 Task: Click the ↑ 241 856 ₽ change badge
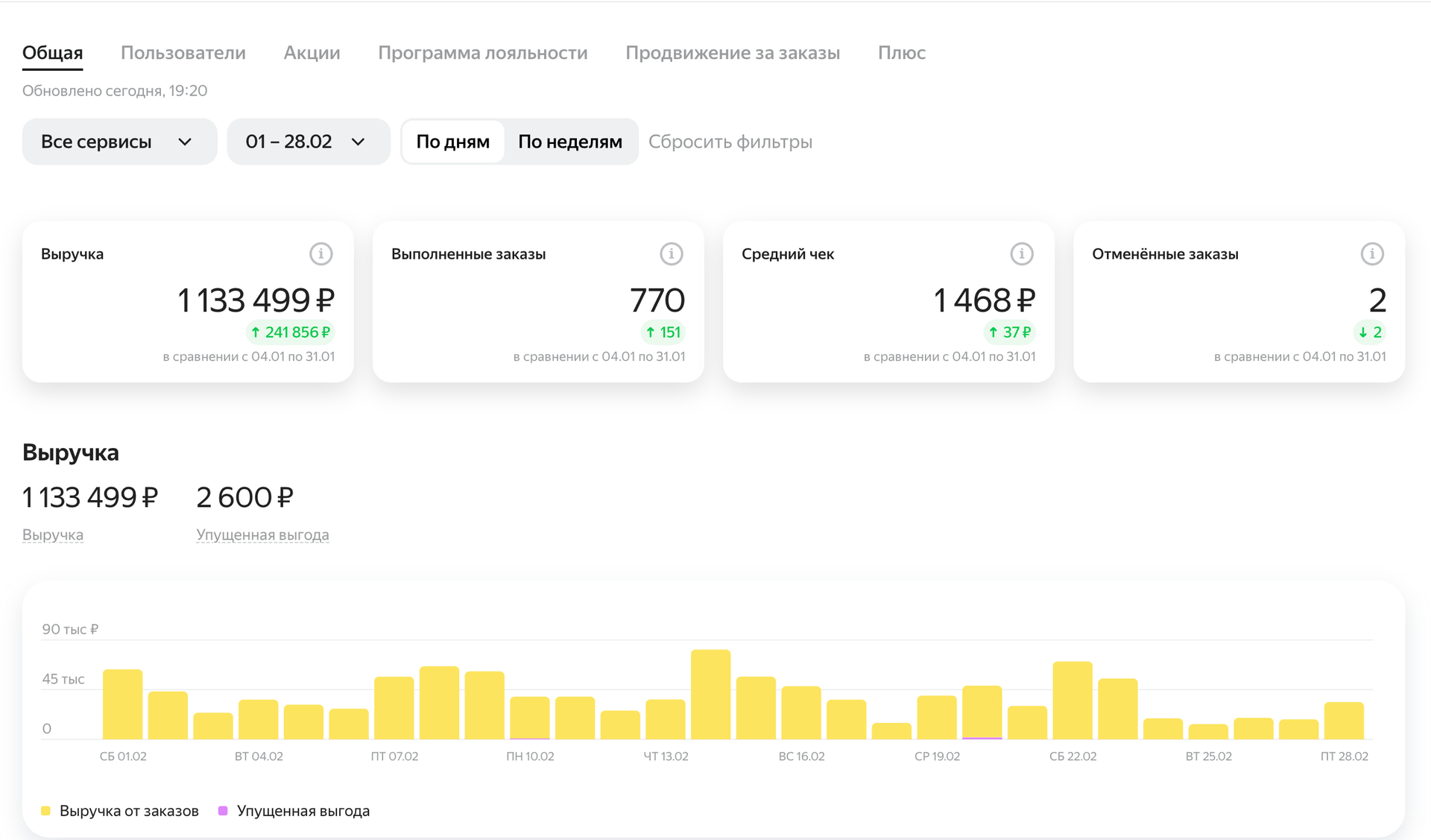290,332
